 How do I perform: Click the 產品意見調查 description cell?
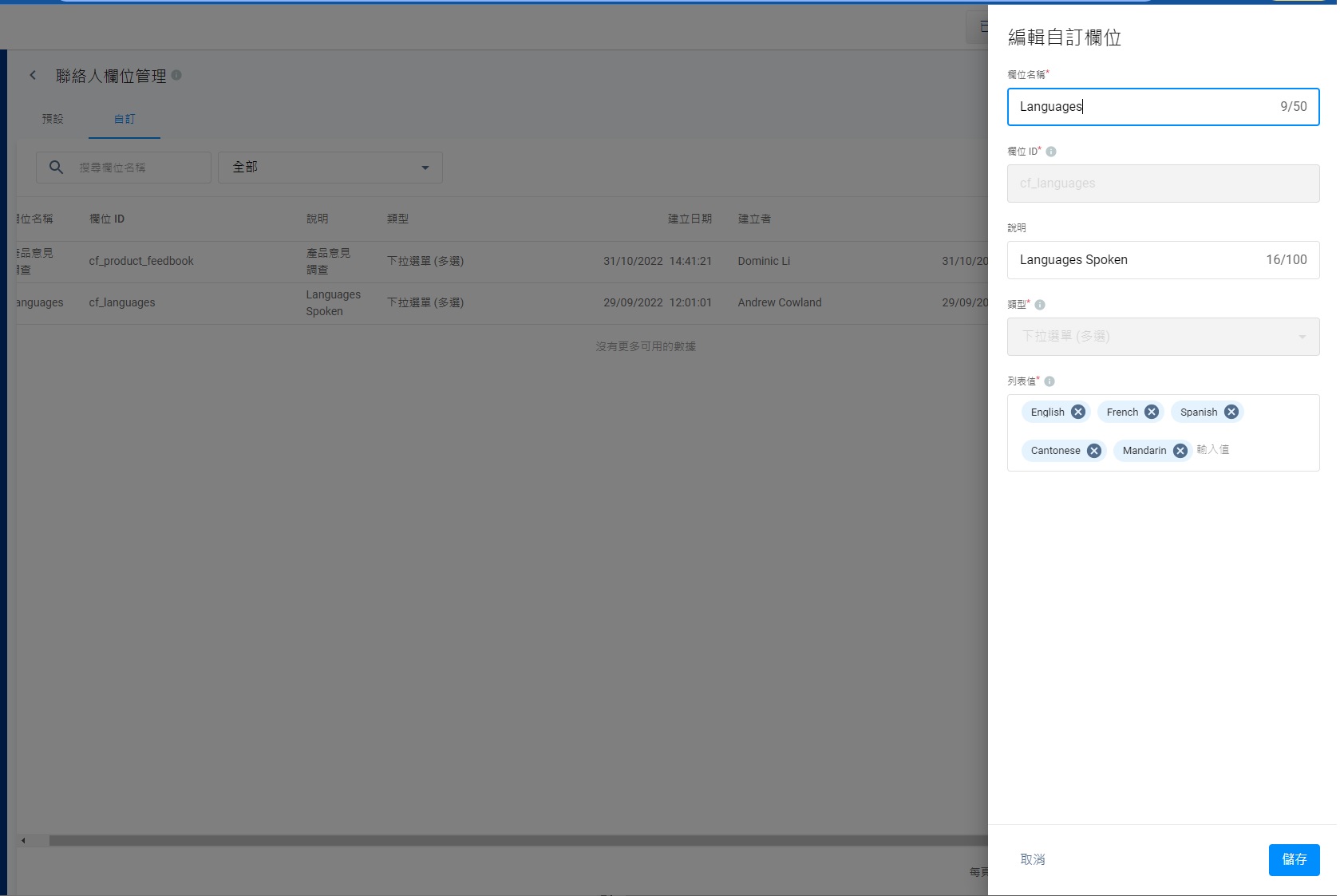pyautogui.click(x=328, y=262)
